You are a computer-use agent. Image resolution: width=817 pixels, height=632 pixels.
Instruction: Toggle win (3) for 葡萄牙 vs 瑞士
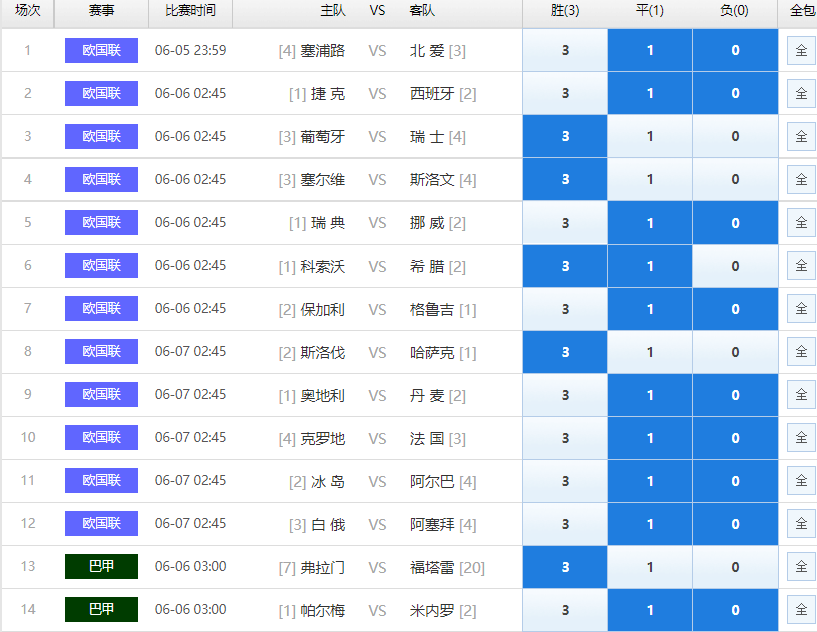[565, 136]
